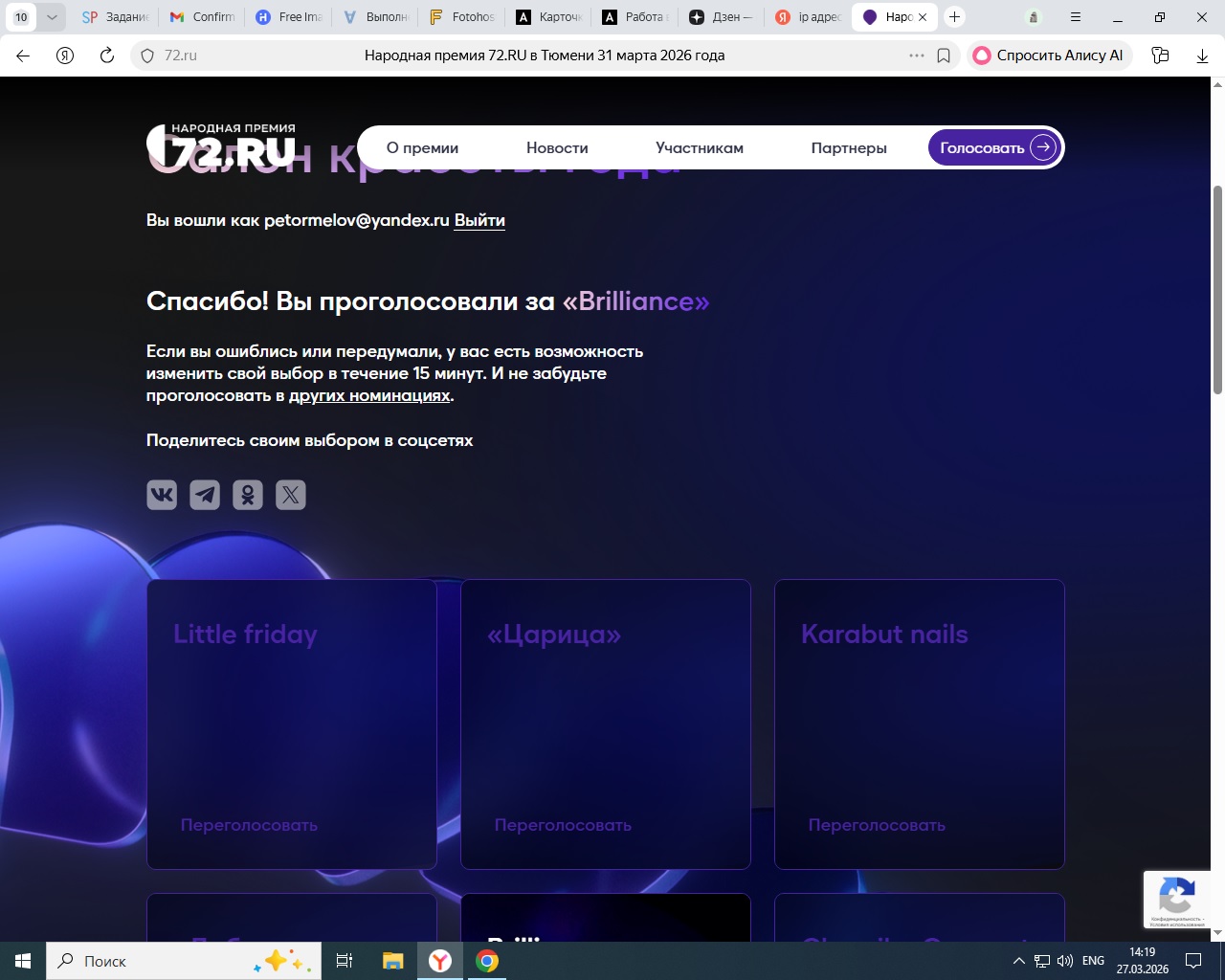
Task: Open the tab group counter showing 10
Action: click(x=21, y=17)
